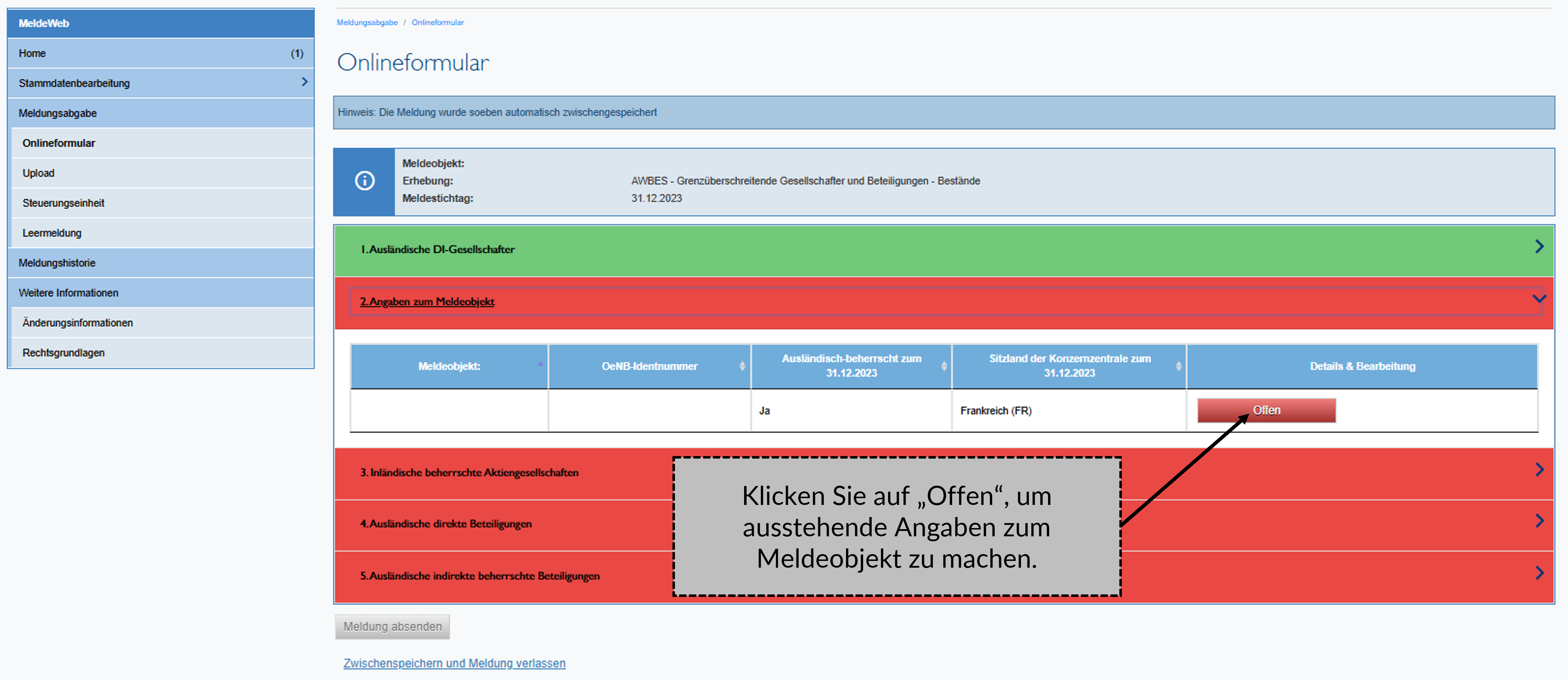This screenshot has height=680, width=1568.
Task: Click Zwischenspeichern und Meldung verlassen link
Action: pos(454,663)
